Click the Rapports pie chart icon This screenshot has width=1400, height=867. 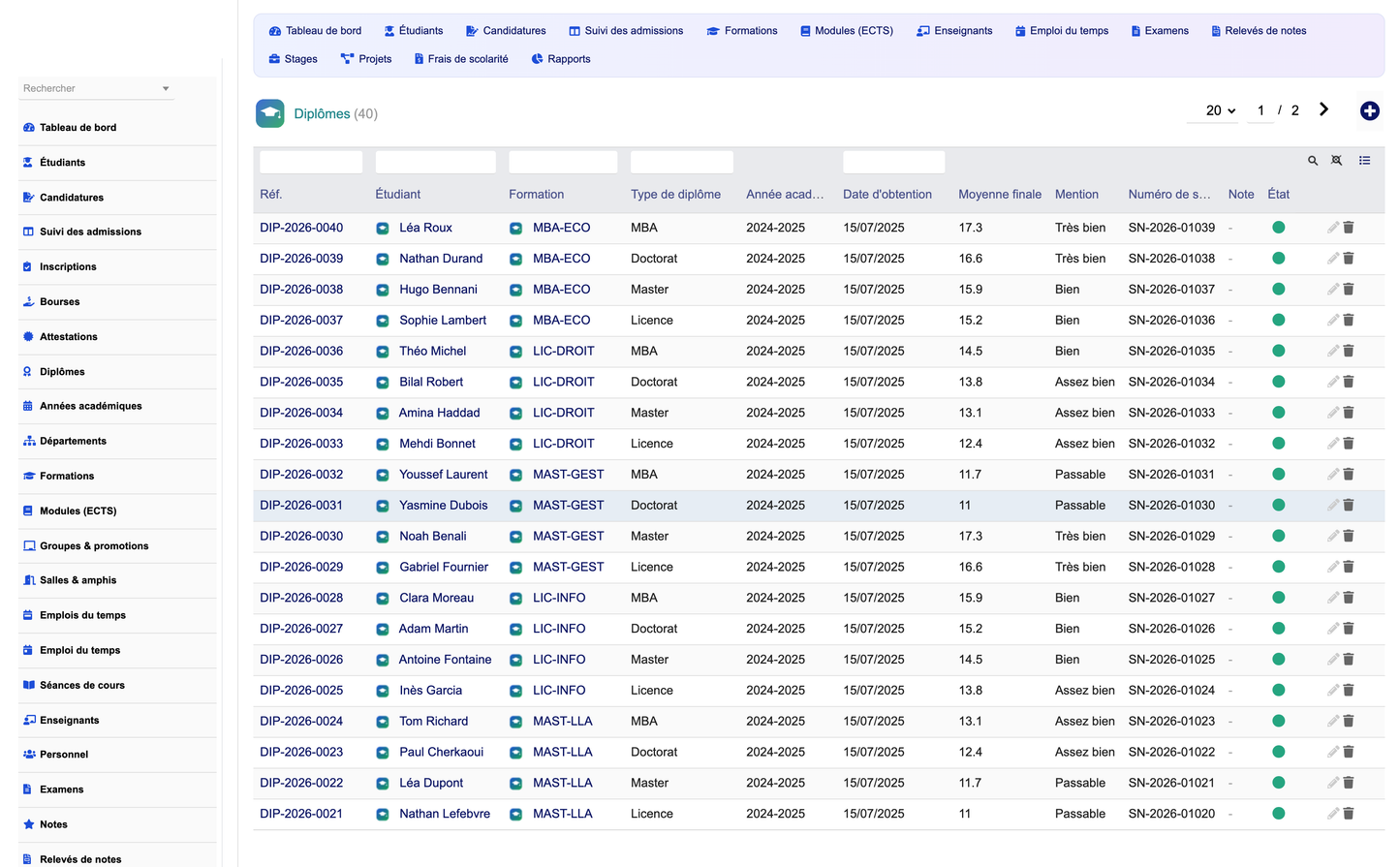click(537, 59)
